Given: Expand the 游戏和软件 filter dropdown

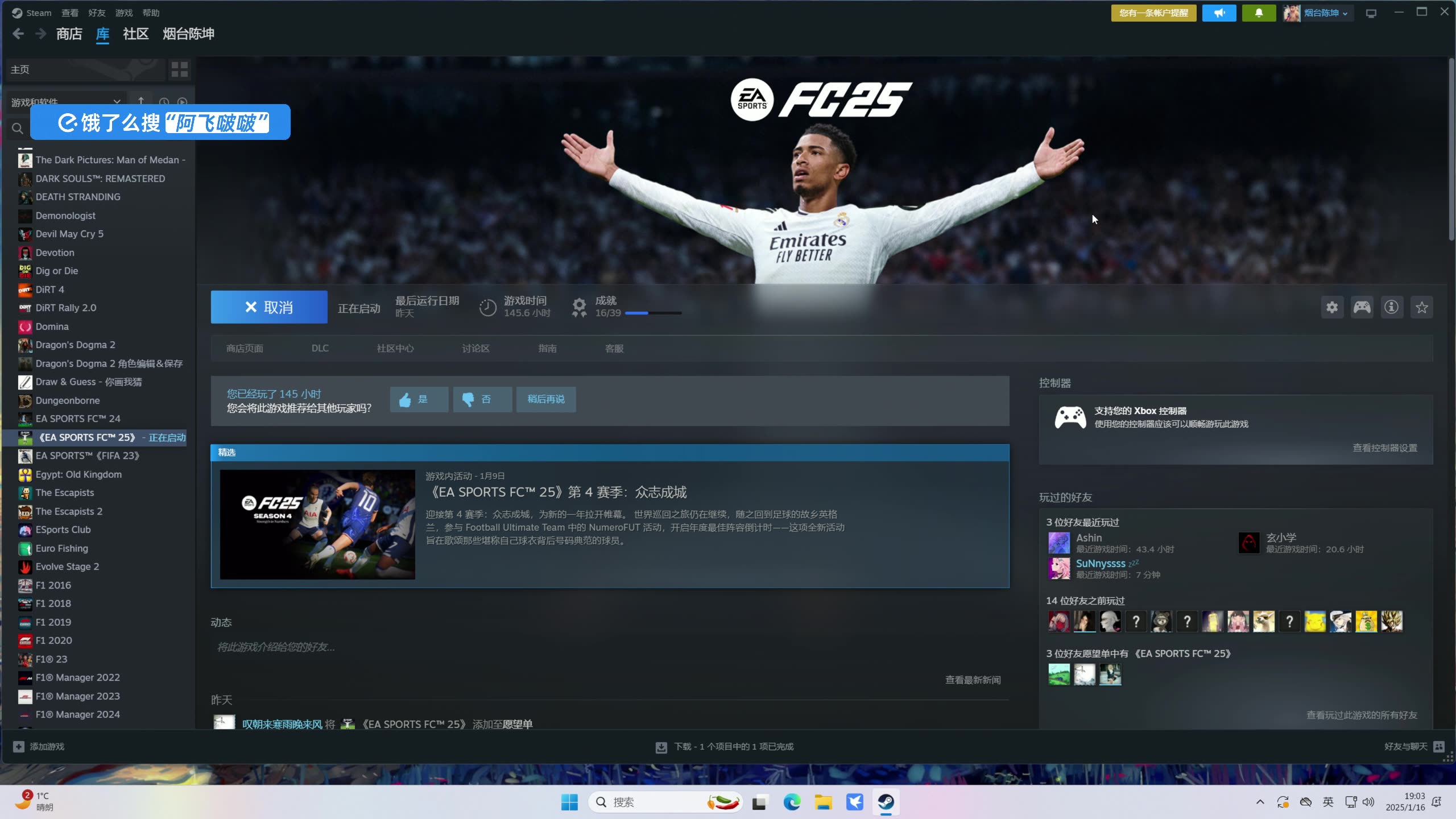Looking at the screenshot, I should 117,101.
